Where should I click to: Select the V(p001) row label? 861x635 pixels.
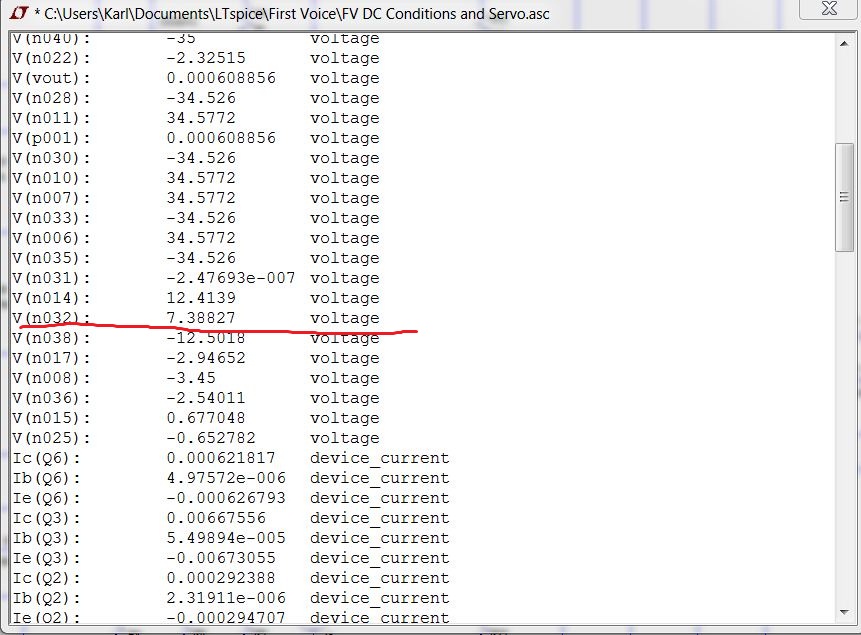tap(51, 138)
